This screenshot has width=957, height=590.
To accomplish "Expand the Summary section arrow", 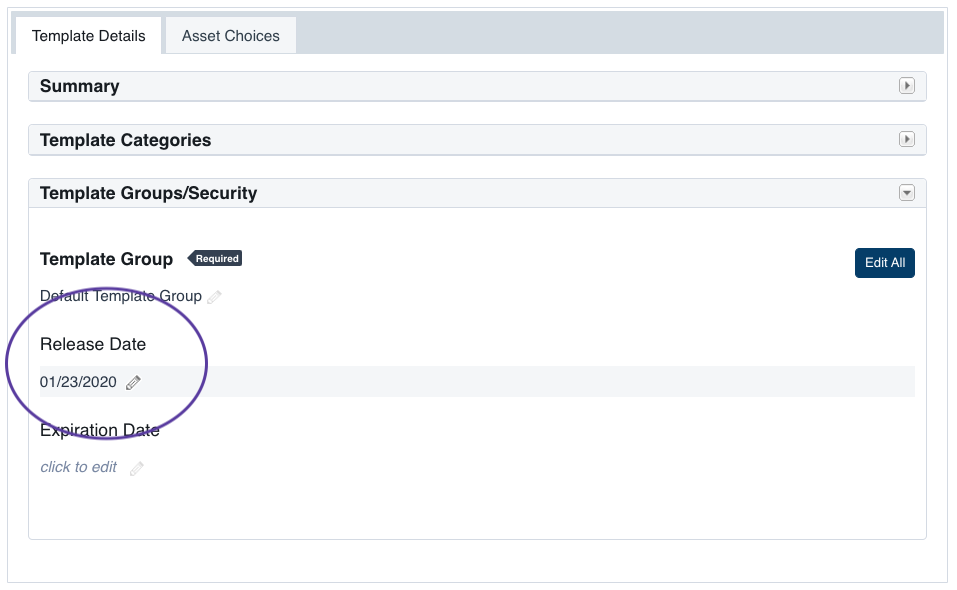I will point(907,86).
